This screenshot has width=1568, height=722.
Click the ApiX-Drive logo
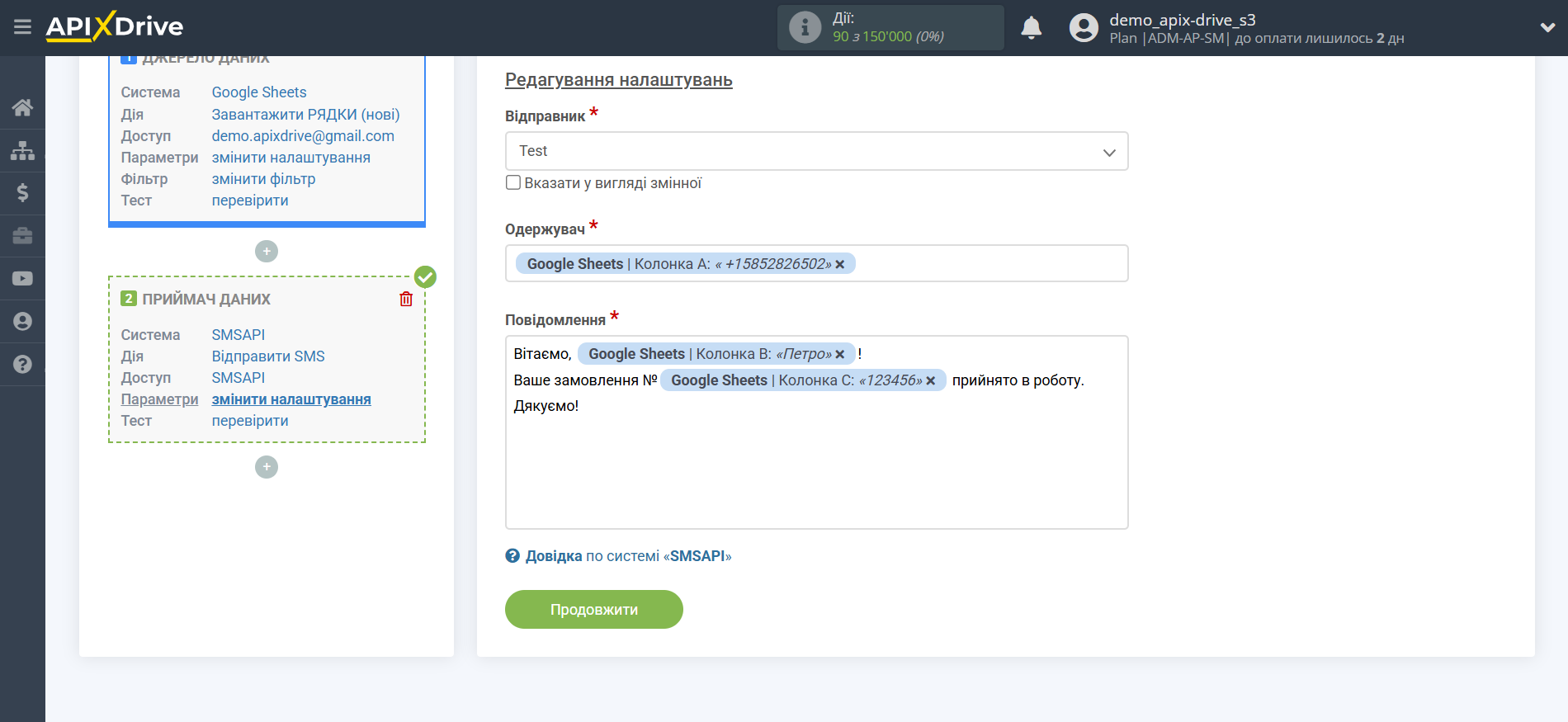(x=115, y=26)
